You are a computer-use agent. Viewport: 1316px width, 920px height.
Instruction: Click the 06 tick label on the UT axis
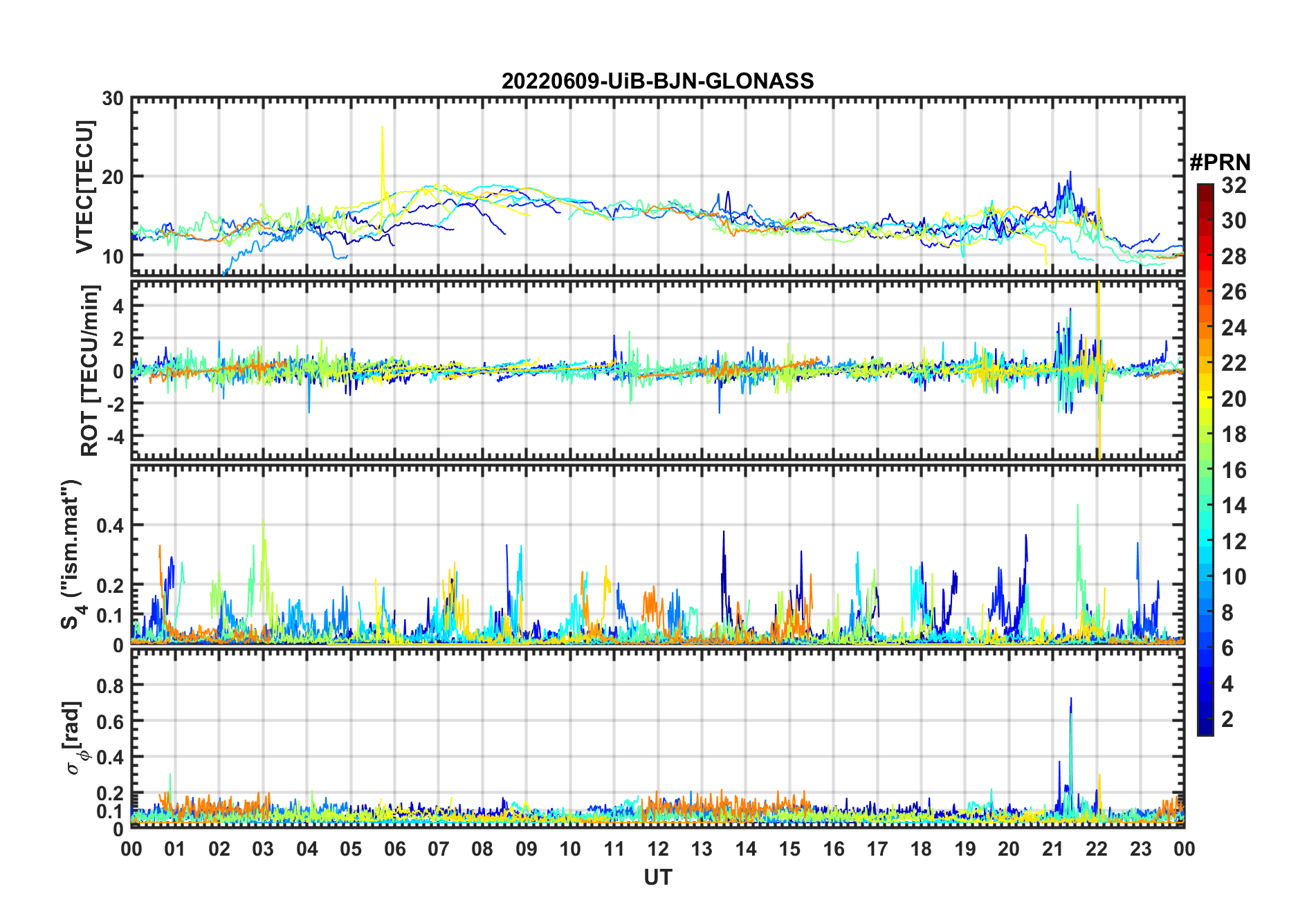(394, 849)
